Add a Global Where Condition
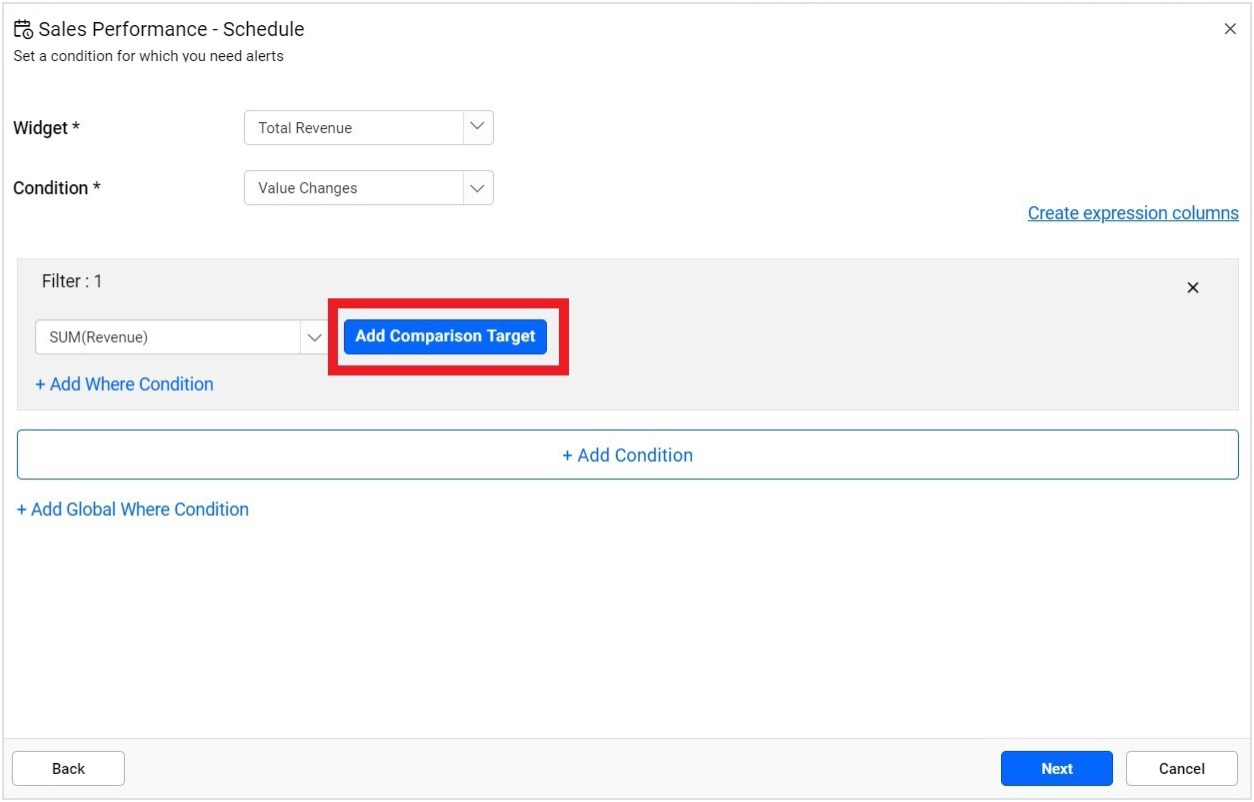The width and height of the screenshot is (1254, 802). point(131,509)
